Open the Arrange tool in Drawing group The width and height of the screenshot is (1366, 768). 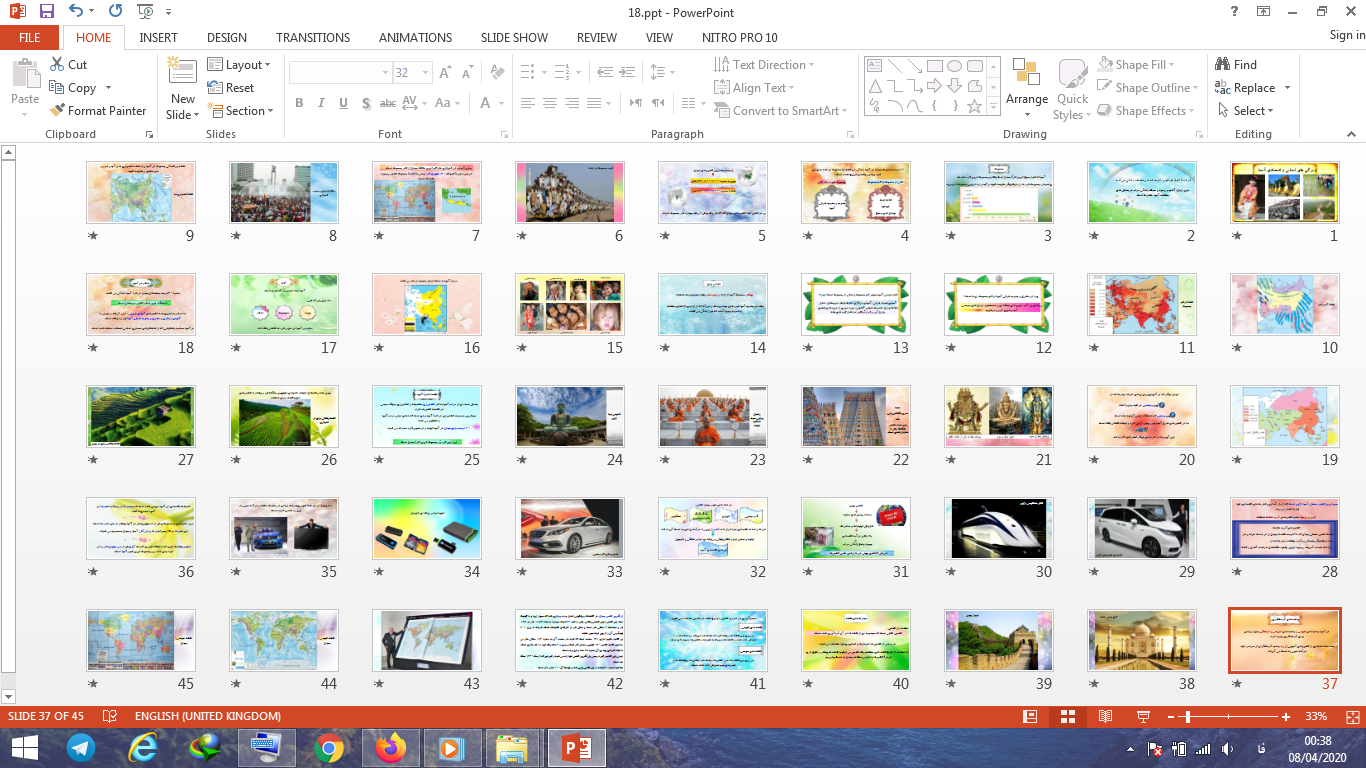(x=1027, y=80)
